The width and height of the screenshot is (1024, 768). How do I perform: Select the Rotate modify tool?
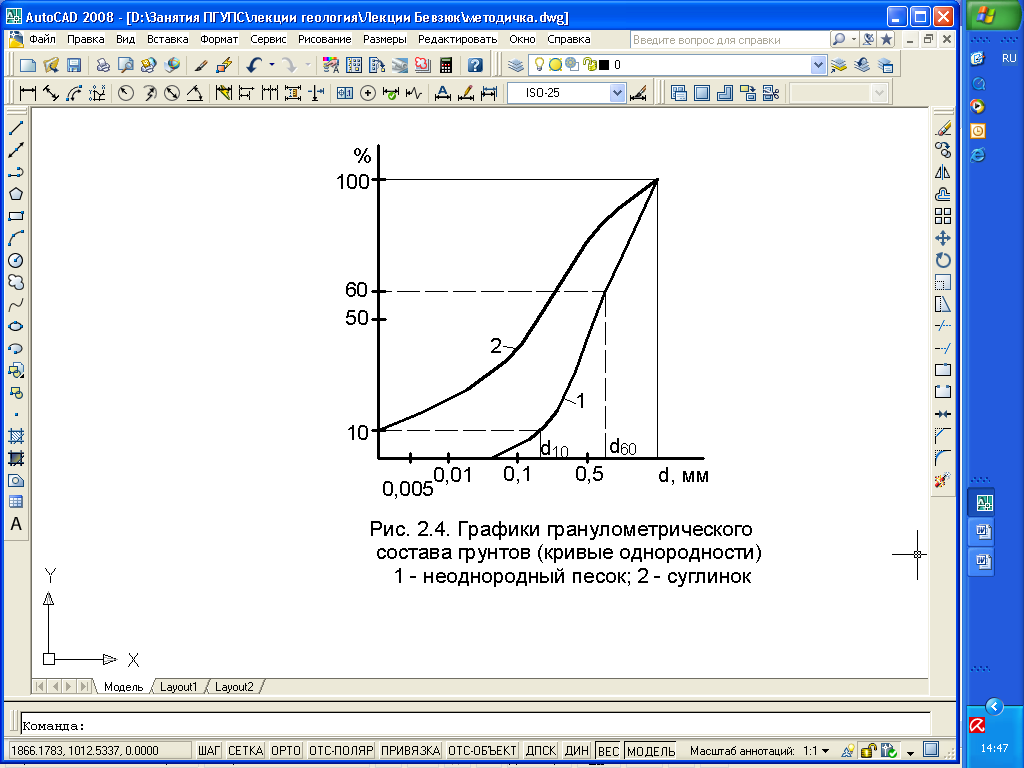click(x=942, y=261)
